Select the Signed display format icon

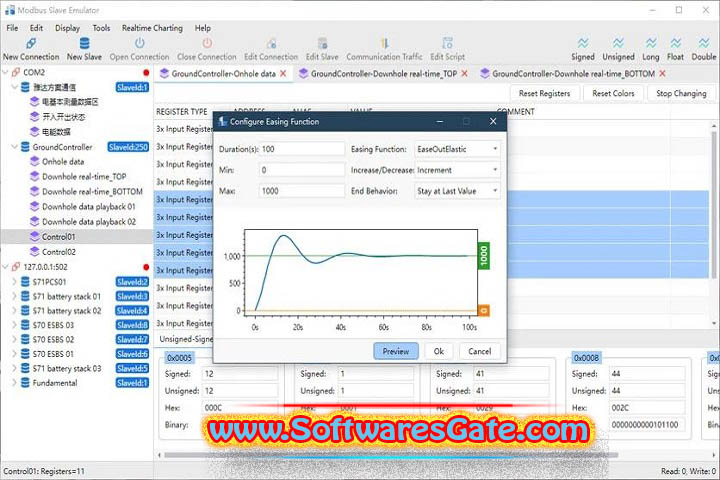583,43
